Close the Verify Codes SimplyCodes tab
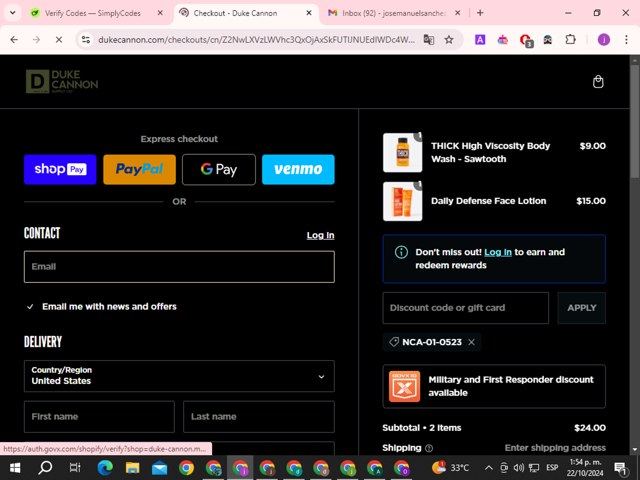 (160, 13)
